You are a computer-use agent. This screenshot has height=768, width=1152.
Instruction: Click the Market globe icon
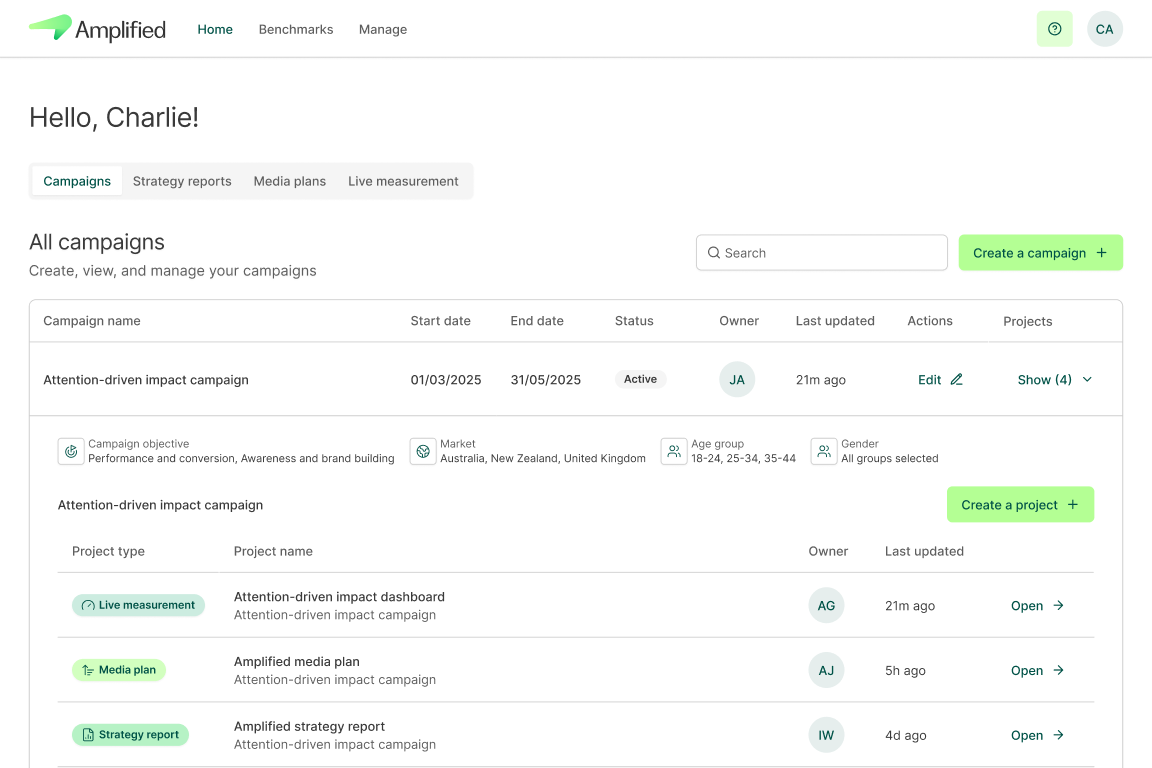coord(423,451)
